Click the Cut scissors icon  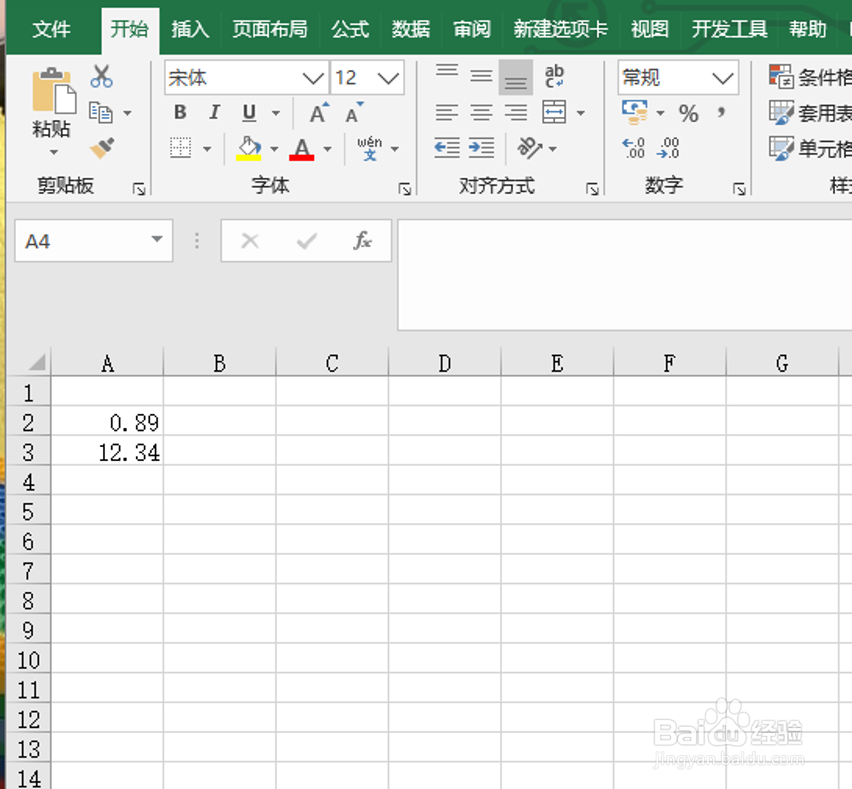click(x=102, y=77)
